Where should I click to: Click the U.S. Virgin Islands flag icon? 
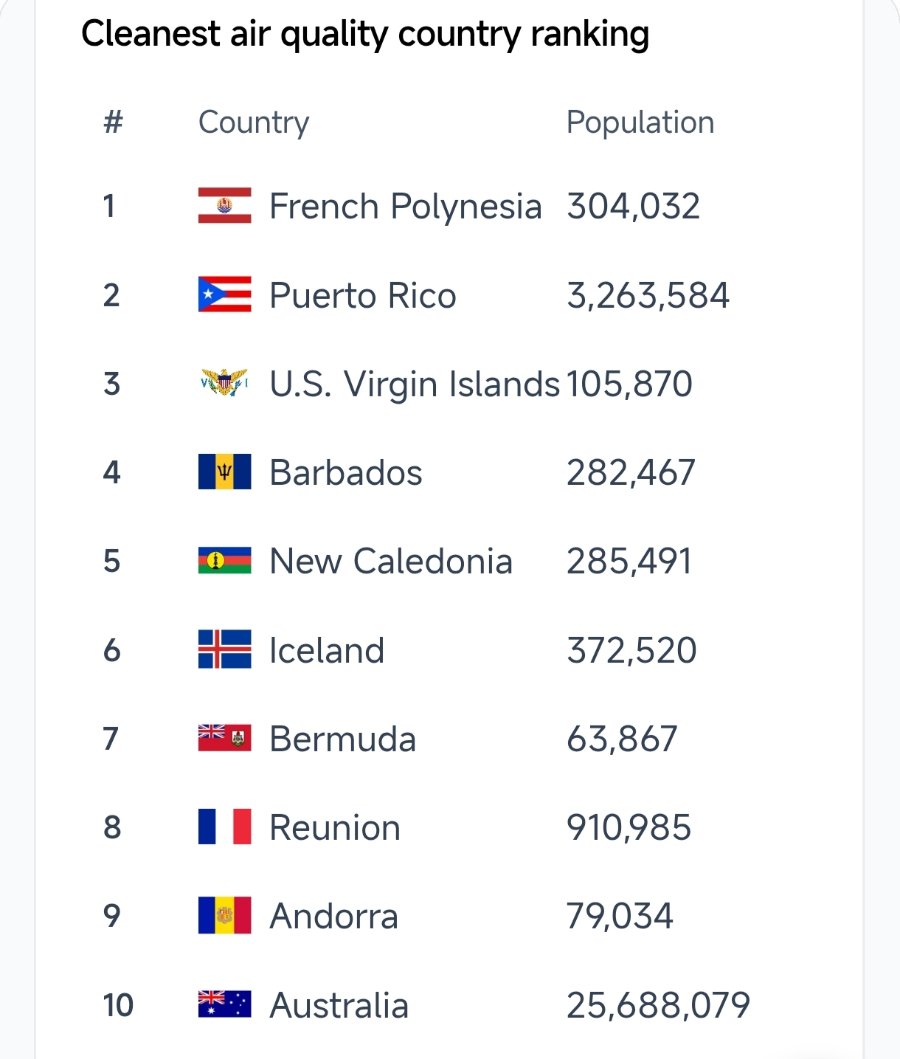coord(224,383)
